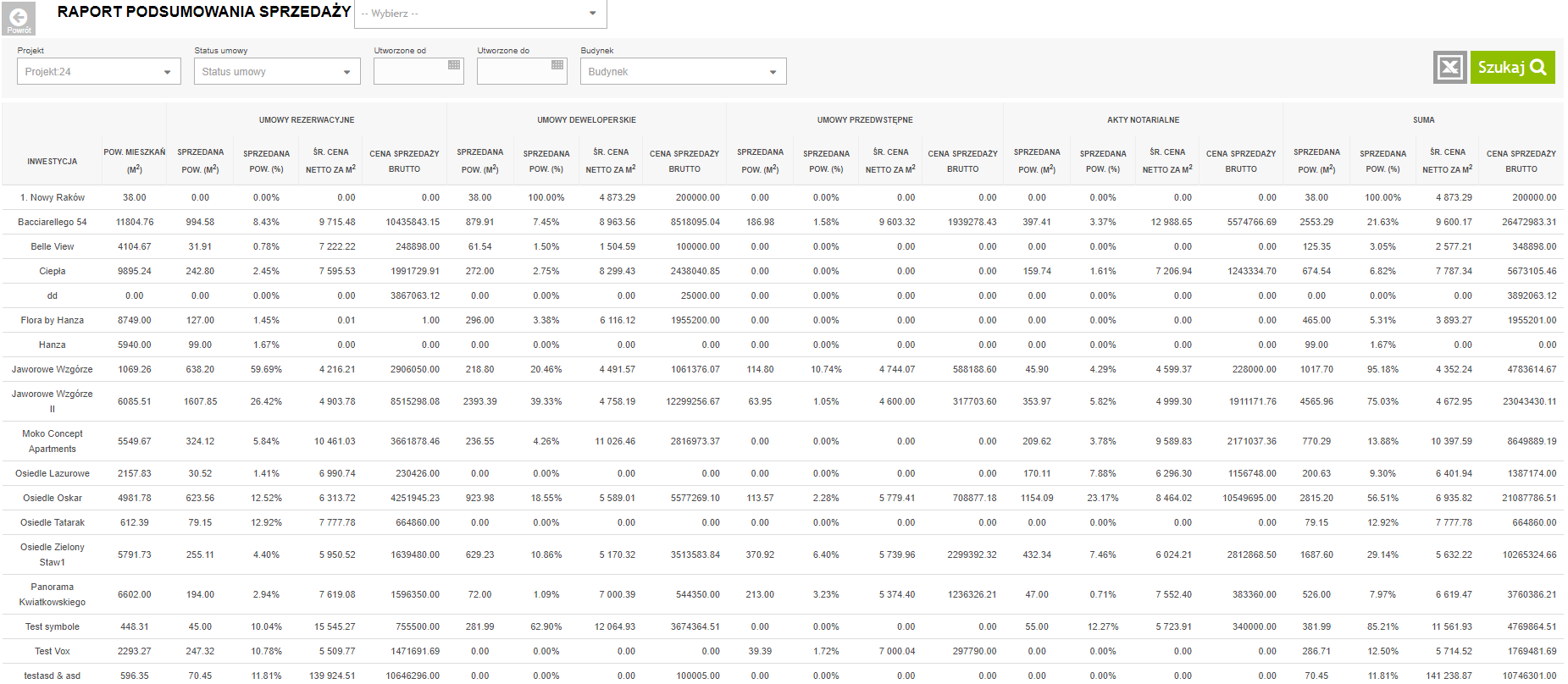
Task: Select the Hanza row name
Action: pos(53,345)
